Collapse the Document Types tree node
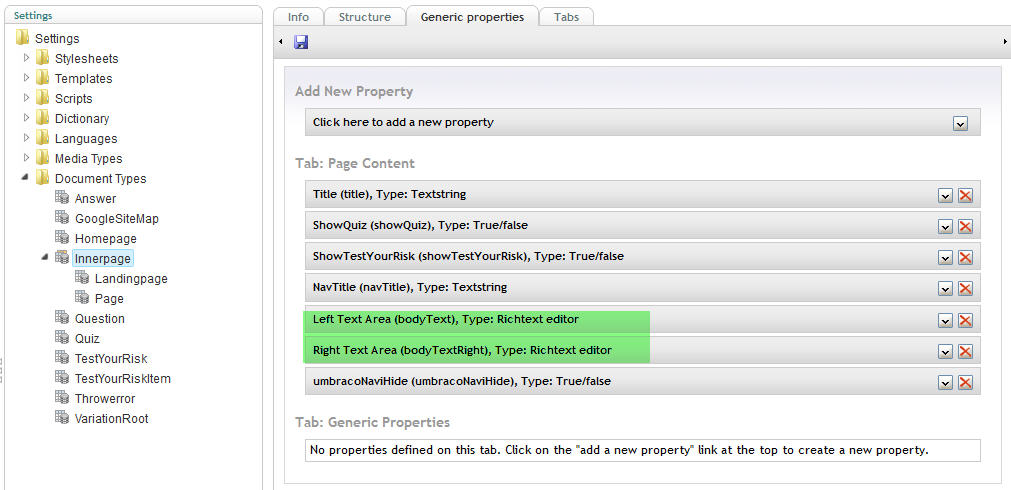Screen dimensions: 1011x490 tap(27, 178)
